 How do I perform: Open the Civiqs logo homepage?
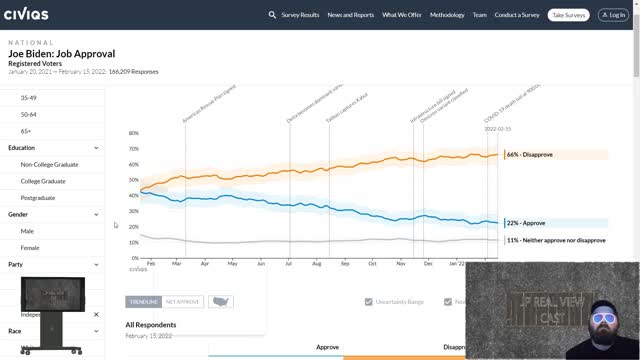click(x=26, y=14)
